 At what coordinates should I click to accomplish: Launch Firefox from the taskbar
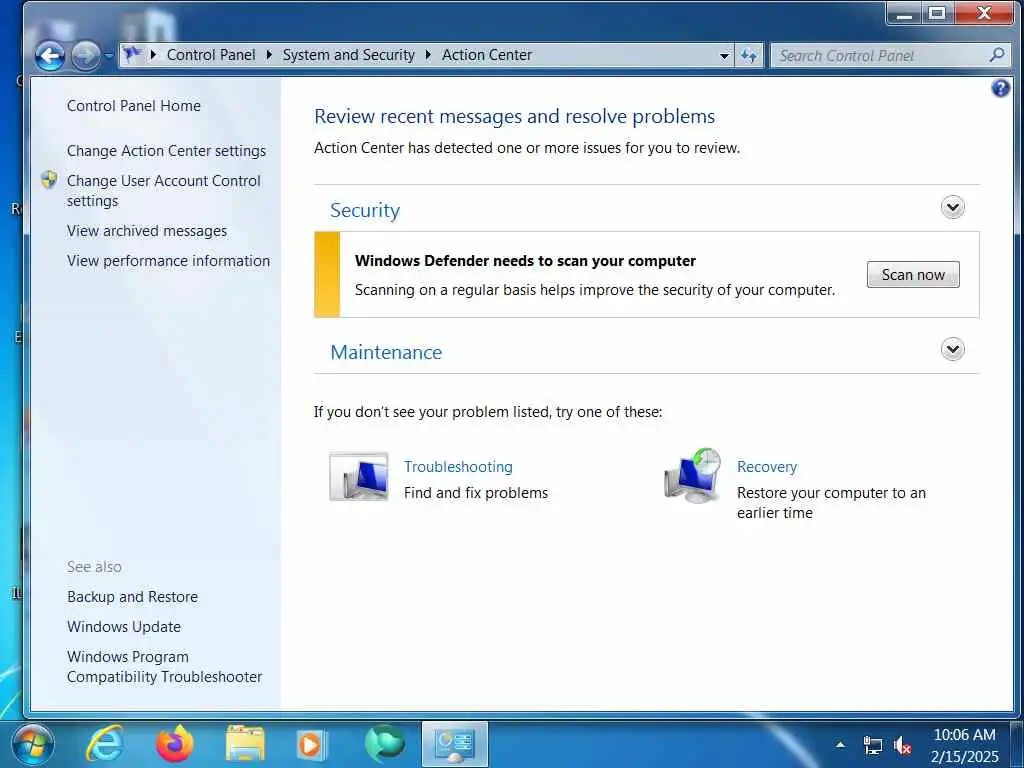(175, 744)
